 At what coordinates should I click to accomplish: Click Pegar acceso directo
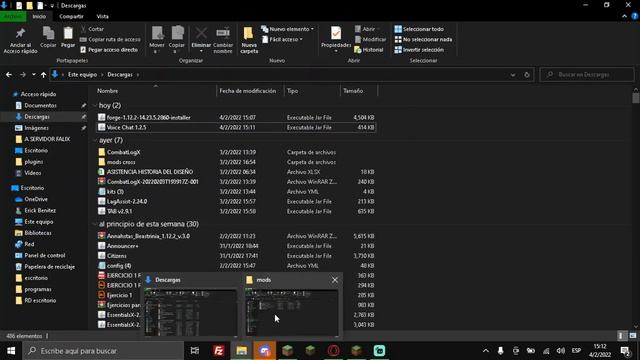[109, 50]
